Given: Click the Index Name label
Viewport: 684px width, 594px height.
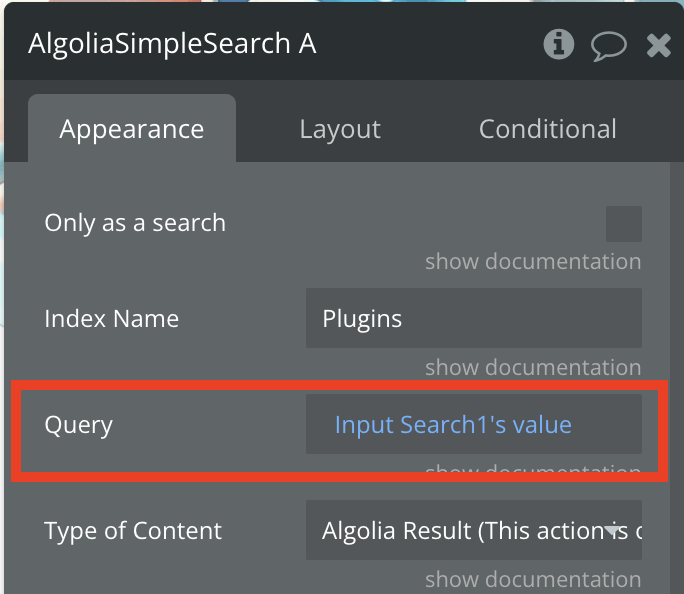Looking at the screenshot, I should point(112,318).
